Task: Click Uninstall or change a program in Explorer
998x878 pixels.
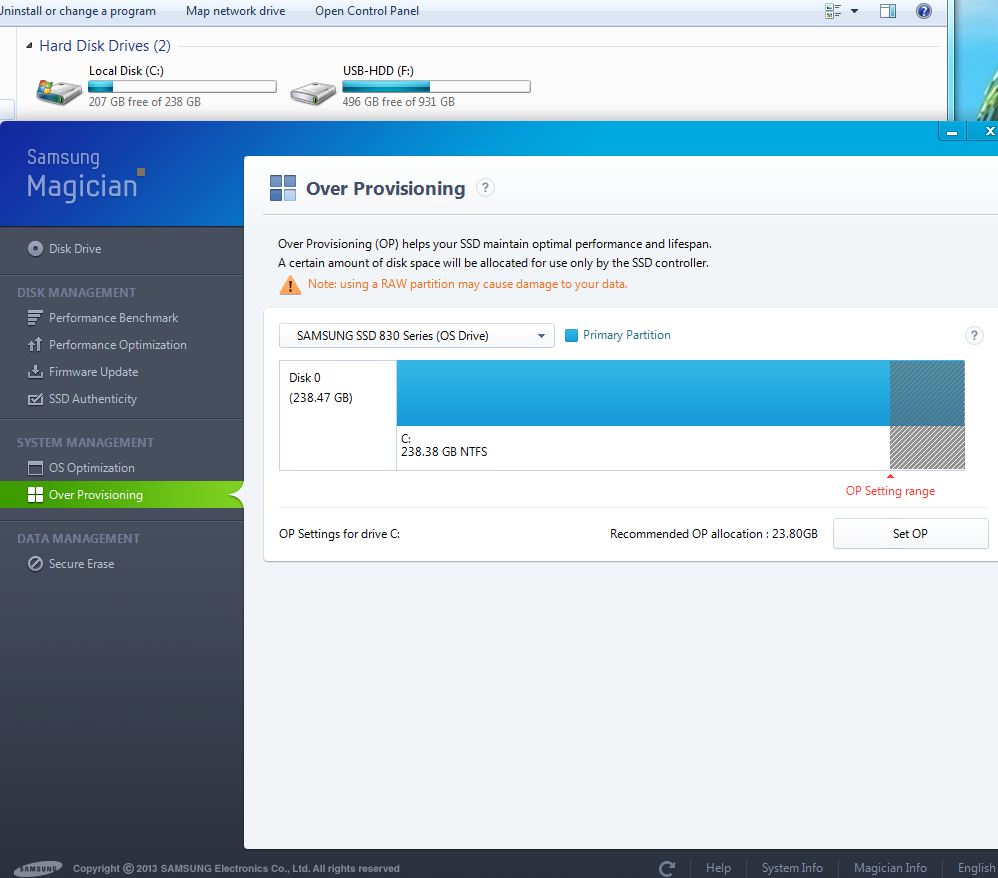Action: [x=78, y=11]
